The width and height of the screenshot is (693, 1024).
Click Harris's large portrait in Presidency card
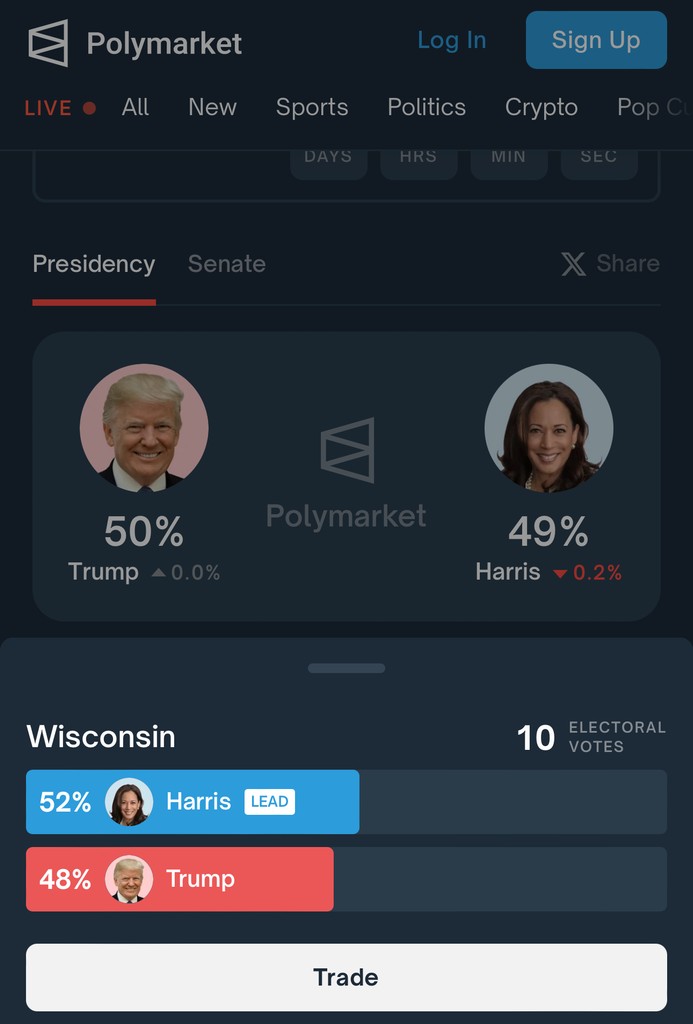click(x=549, y=428)
